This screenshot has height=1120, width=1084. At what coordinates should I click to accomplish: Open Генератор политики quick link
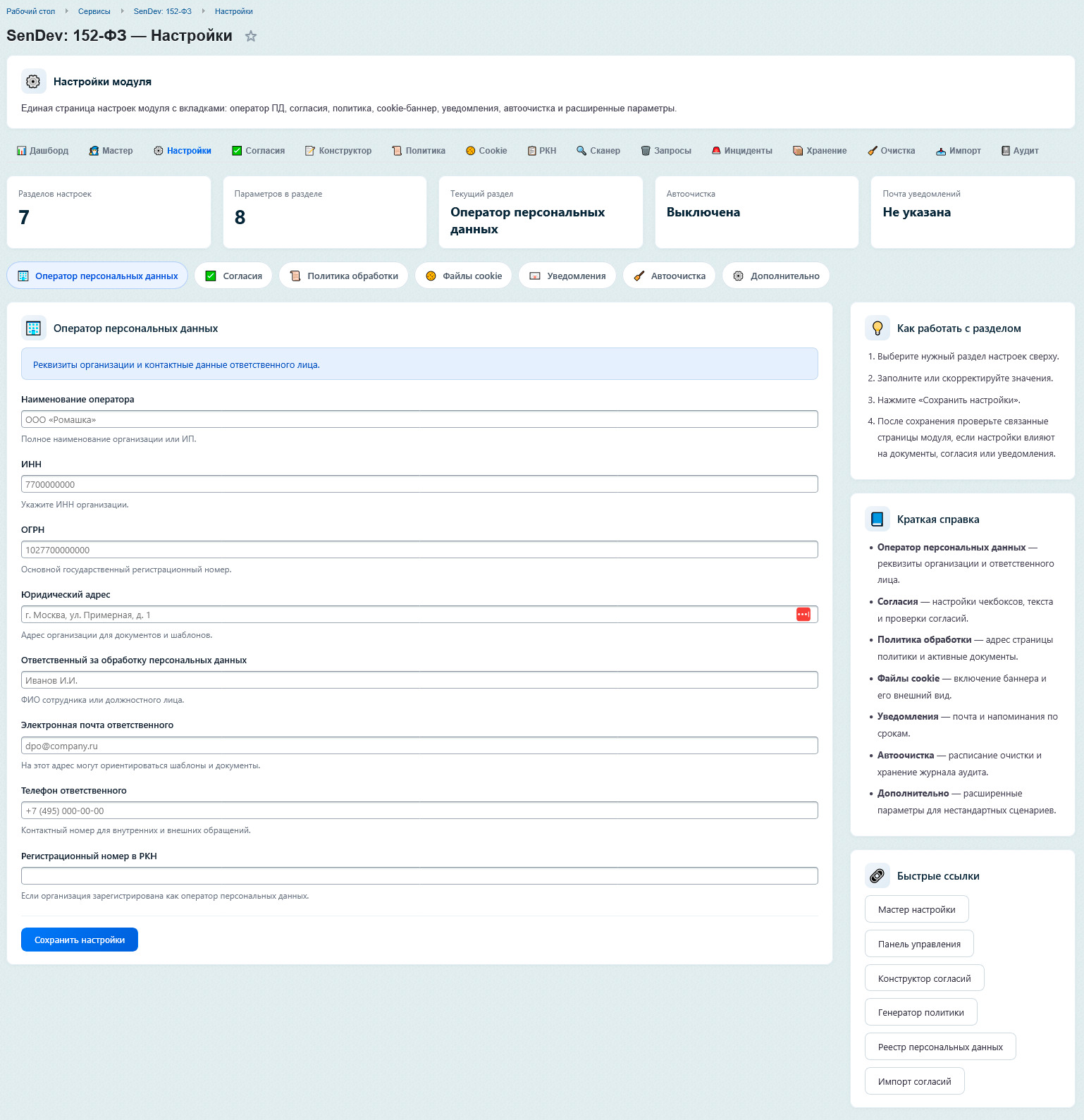click(920, 1012)
